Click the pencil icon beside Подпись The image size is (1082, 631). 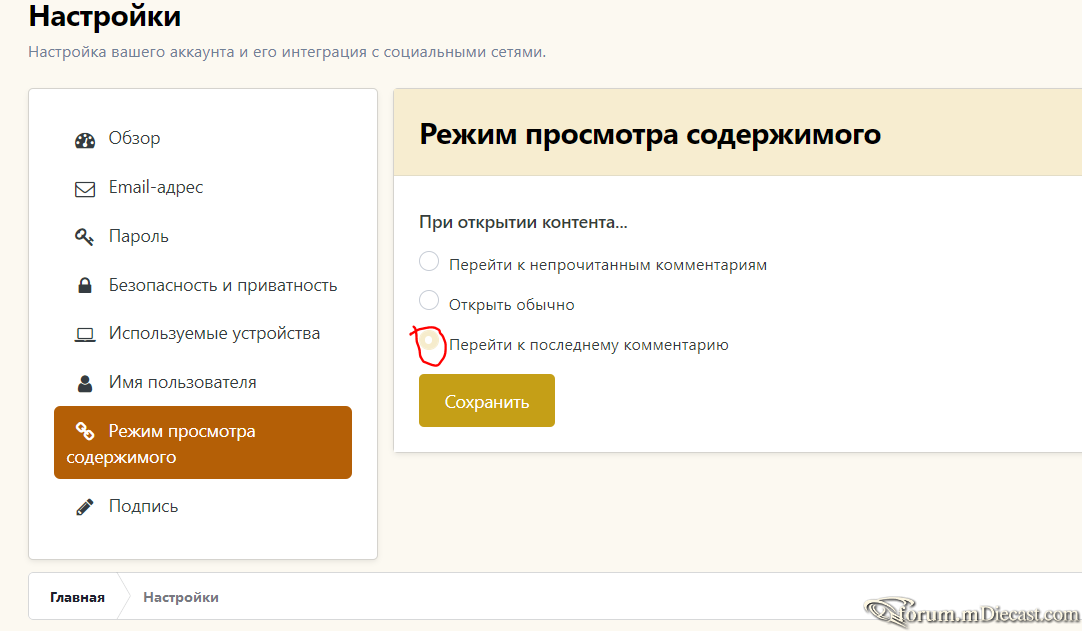pos(85,507)
